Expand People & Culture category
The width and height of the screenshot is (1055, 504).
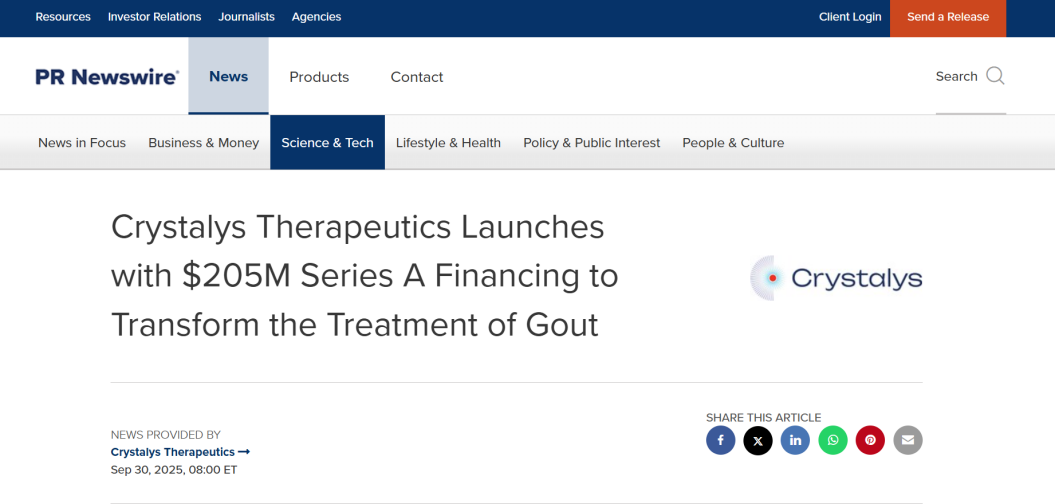click(733, 143)
